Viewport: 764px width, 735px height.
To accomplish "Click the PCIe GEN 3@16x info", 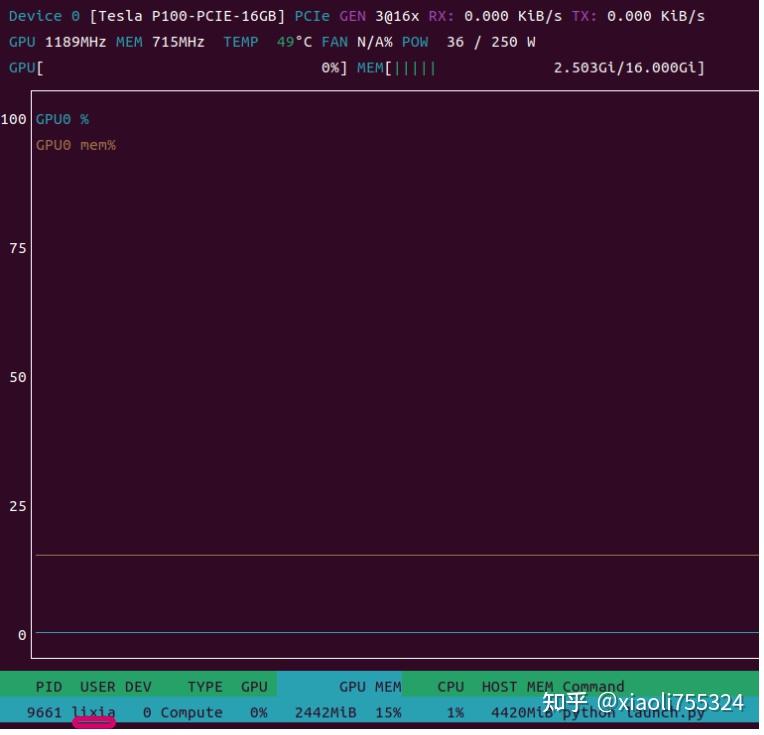I will [357, 17].
